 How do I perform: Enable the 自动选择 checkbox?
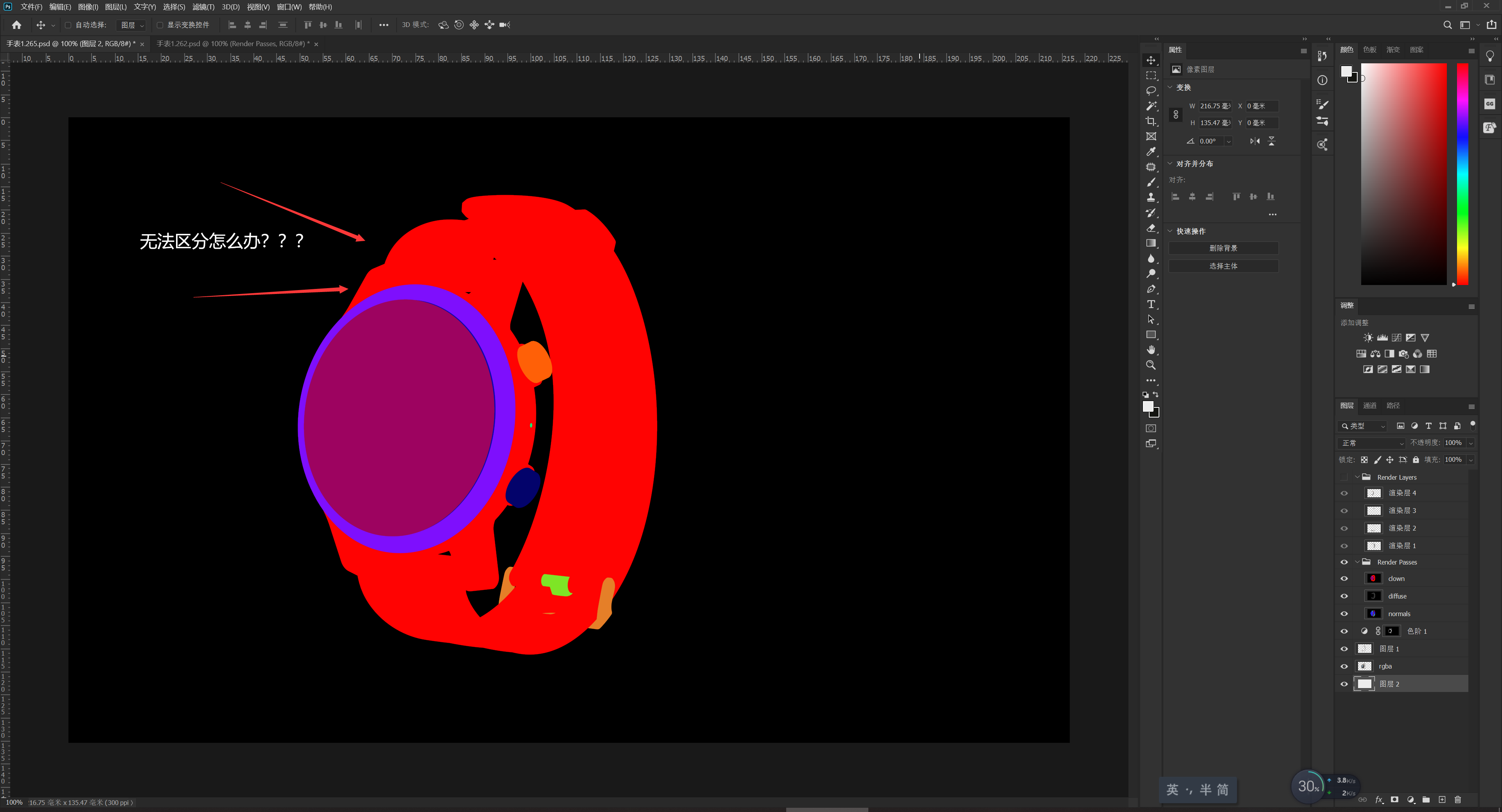[x=68, y=25]
